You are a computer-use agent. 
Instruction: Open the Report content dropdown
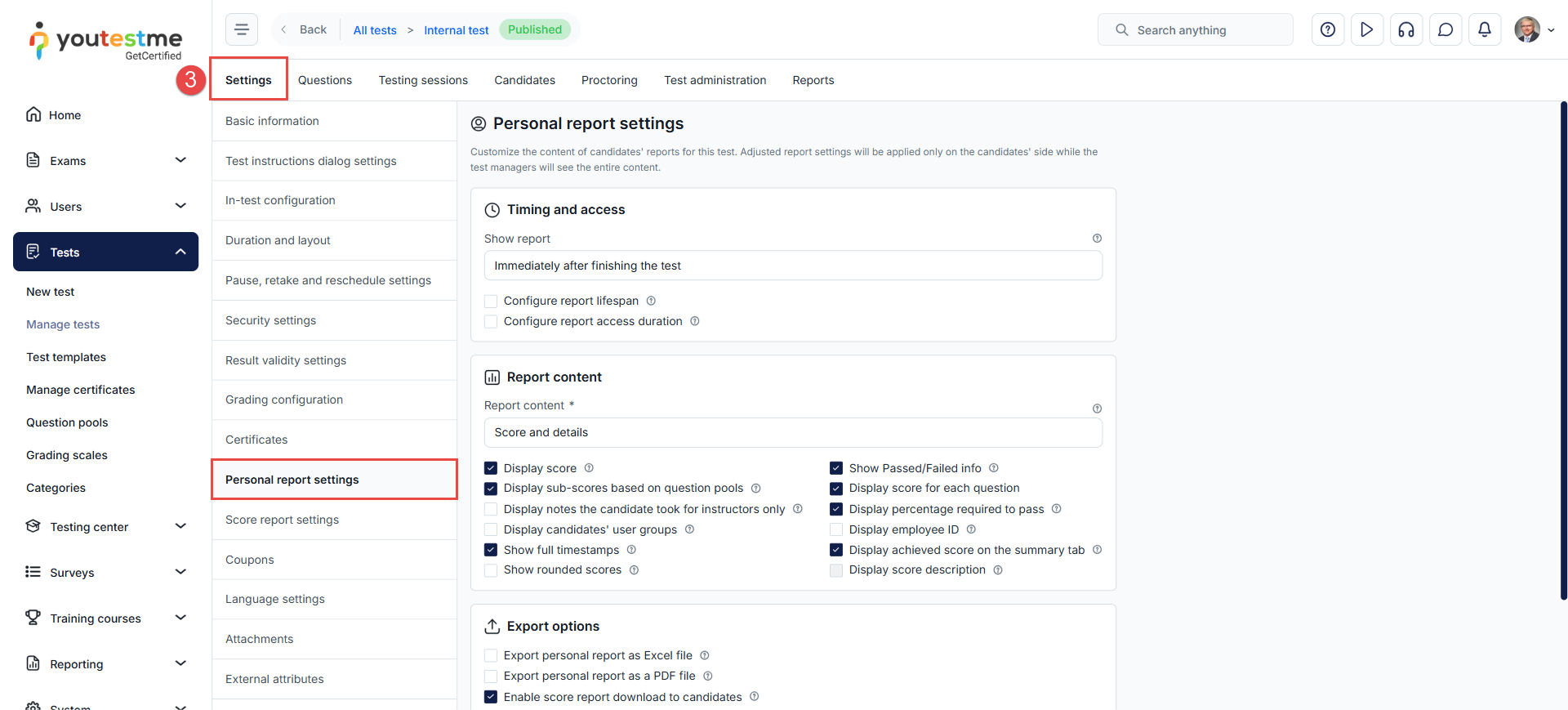point(793,432)
